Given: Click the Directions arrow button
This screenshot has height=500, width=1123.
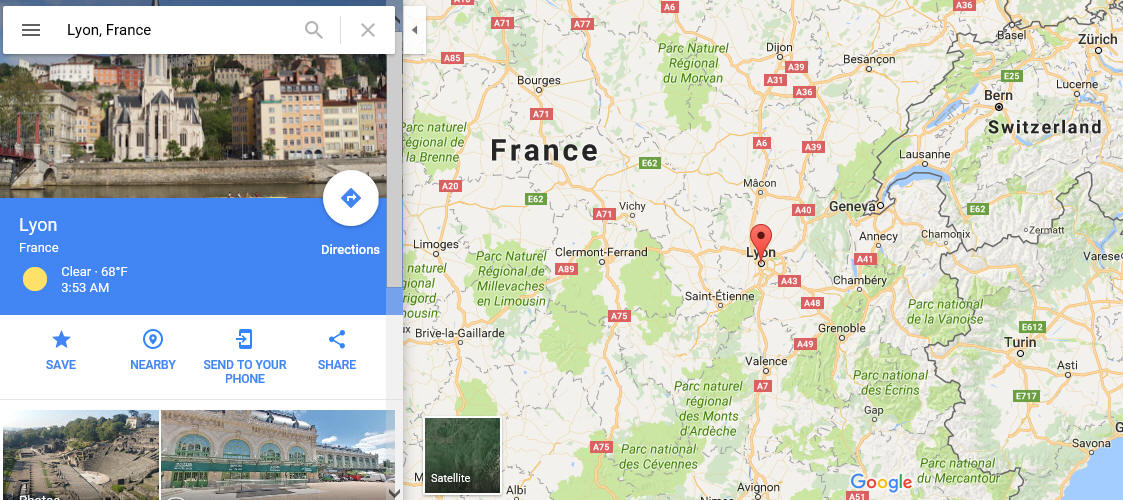Looking at the screenshot, I should pos(351,198).
